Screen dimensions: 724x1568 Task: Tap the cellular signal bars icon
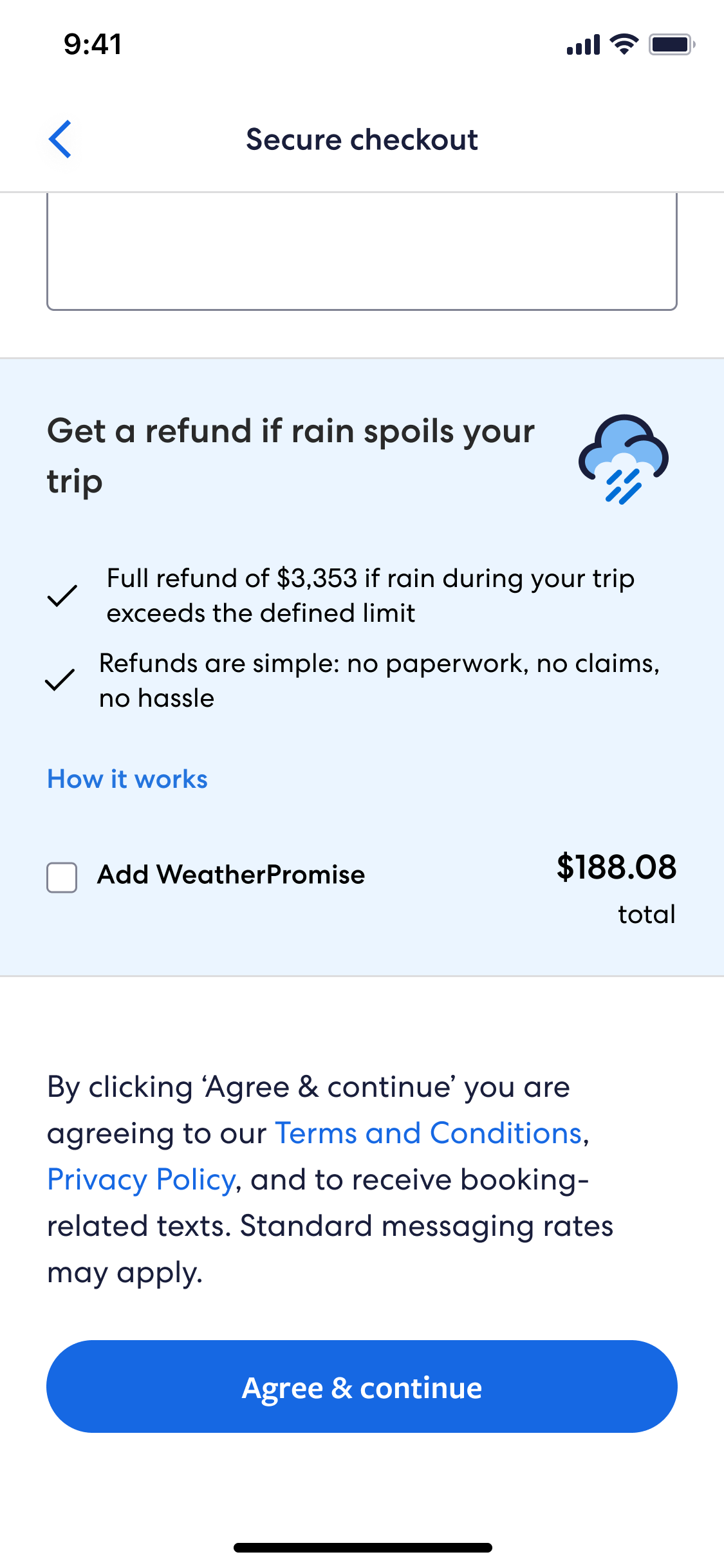click(x=583, y=45)
